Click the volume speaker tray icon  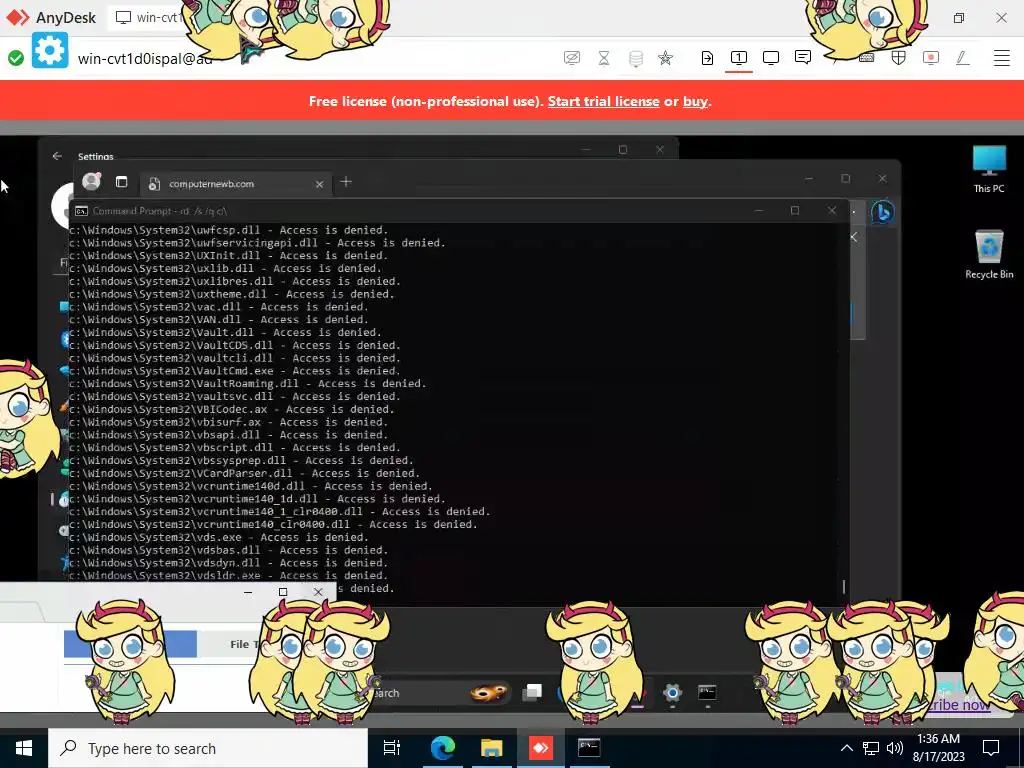point(895,748)
